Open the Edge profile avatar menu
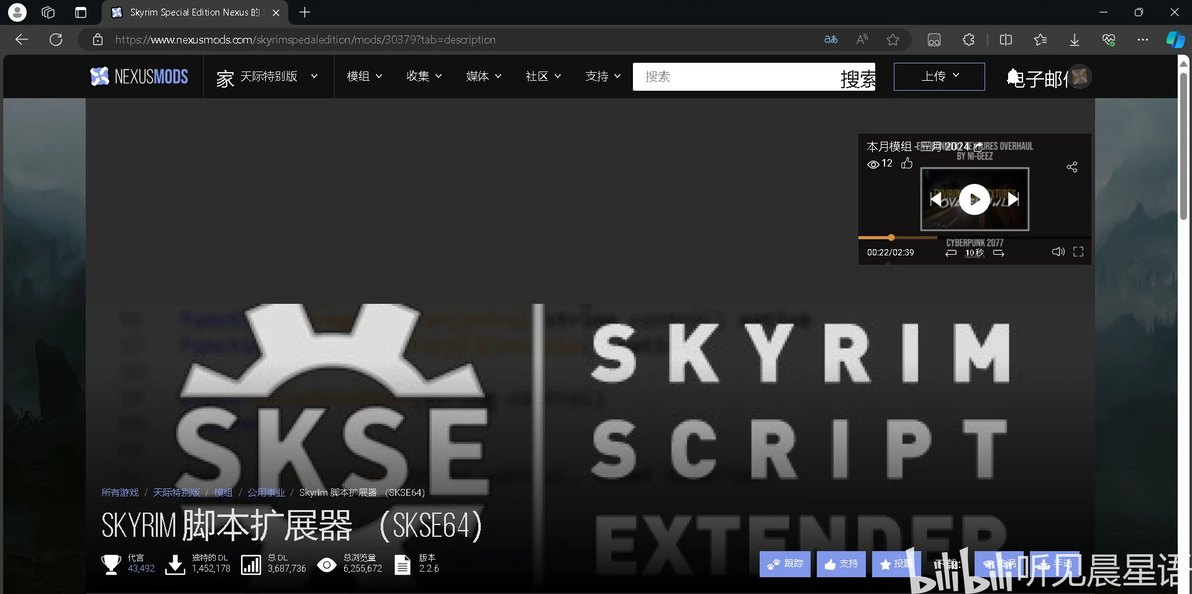This screenshot has height=594, width=1192. [x=16, y=12]
